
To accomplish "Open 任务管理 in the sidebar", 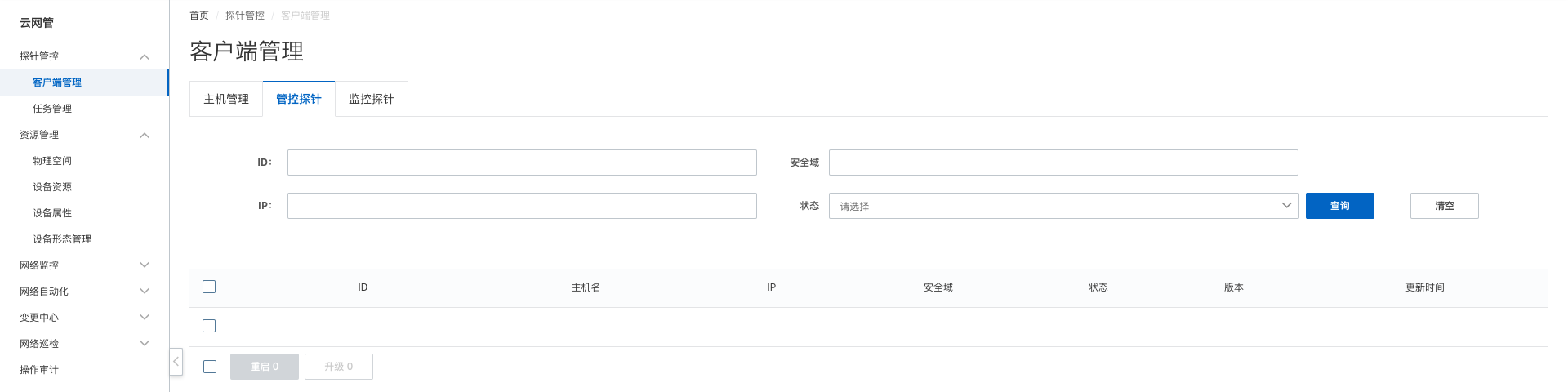I will pos(52,109).
